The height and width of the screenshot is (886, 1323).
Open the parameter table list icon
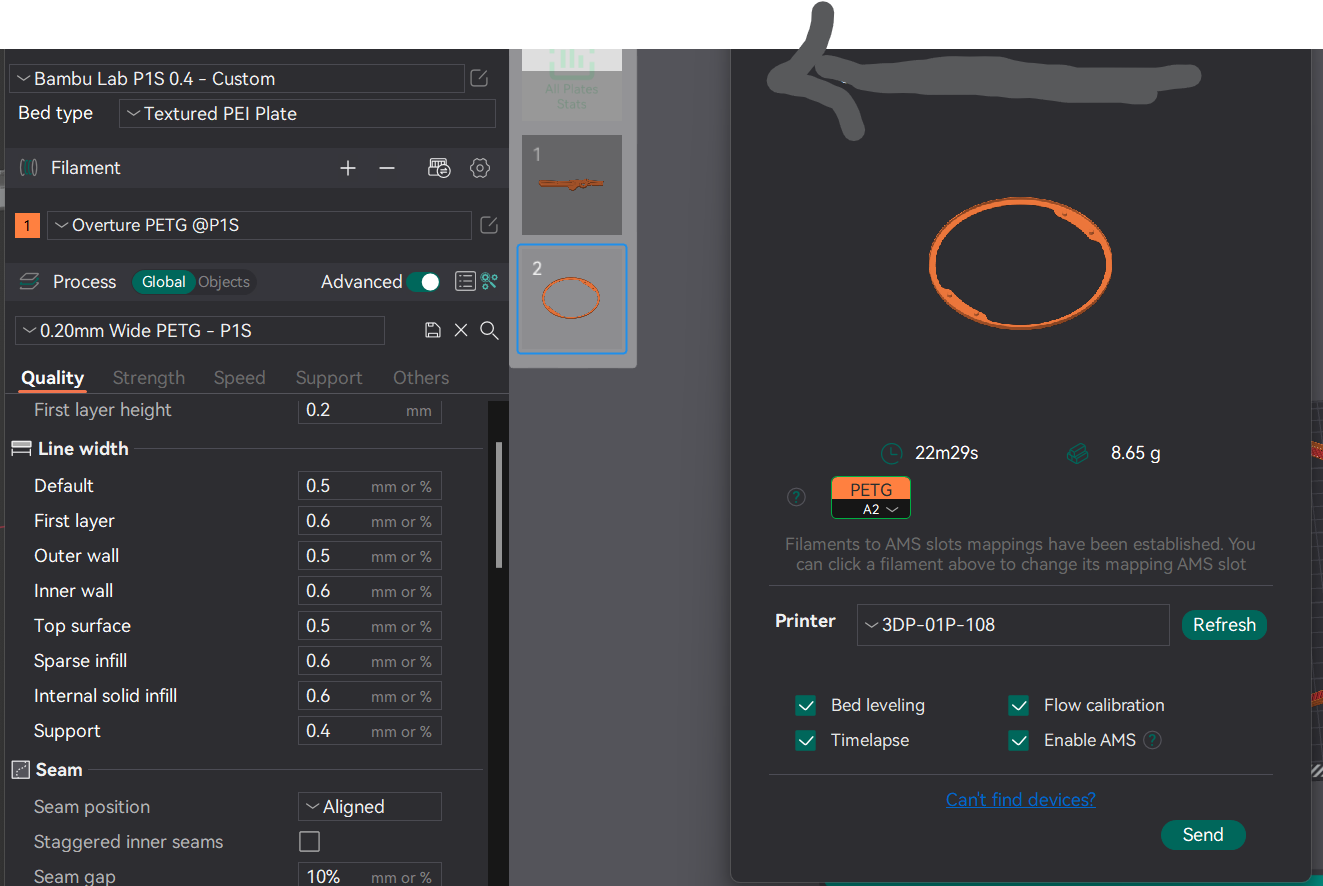click(465, 281)
